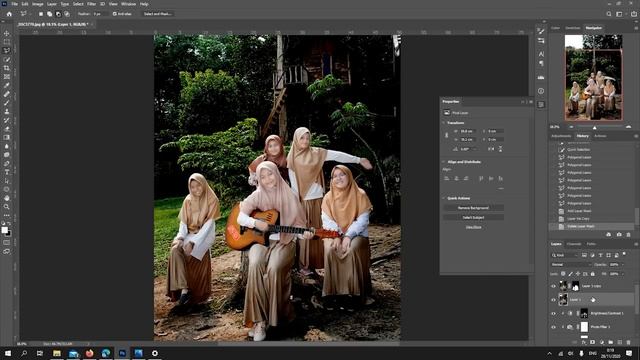Image resolution: width=640 pixels, height=360 pixels.
Task: Add layer mask at Layers bottom
Action: tap(593, 342)
